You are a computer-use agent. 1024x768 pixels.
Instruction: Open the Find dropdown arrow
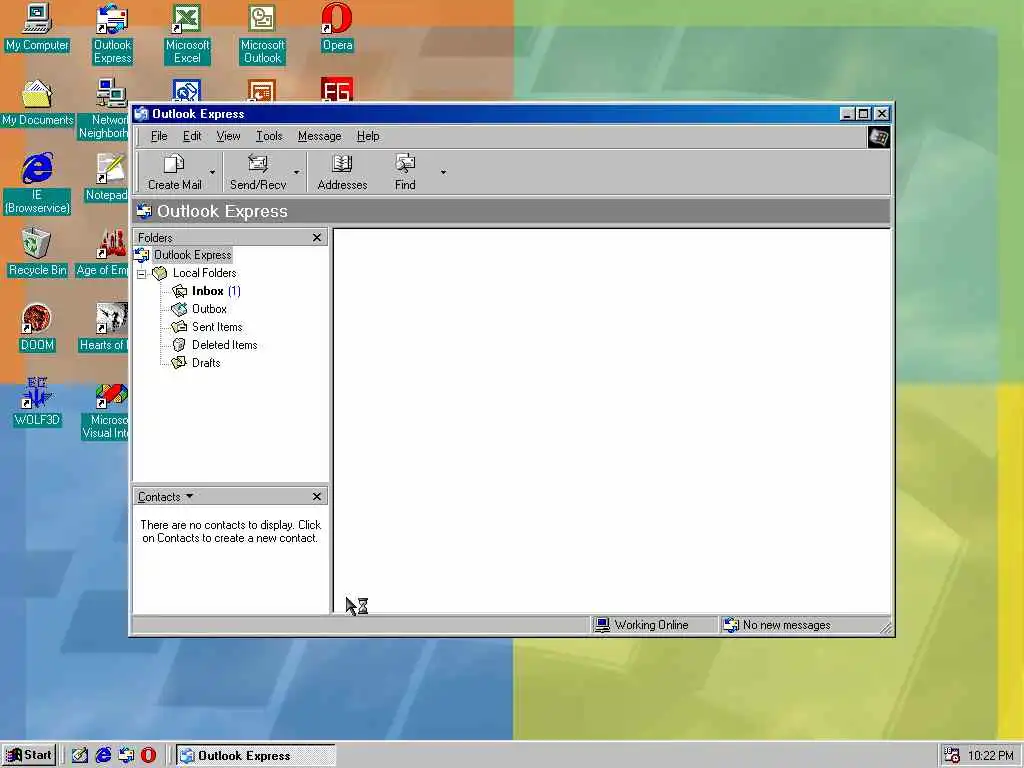coord(443,172)
